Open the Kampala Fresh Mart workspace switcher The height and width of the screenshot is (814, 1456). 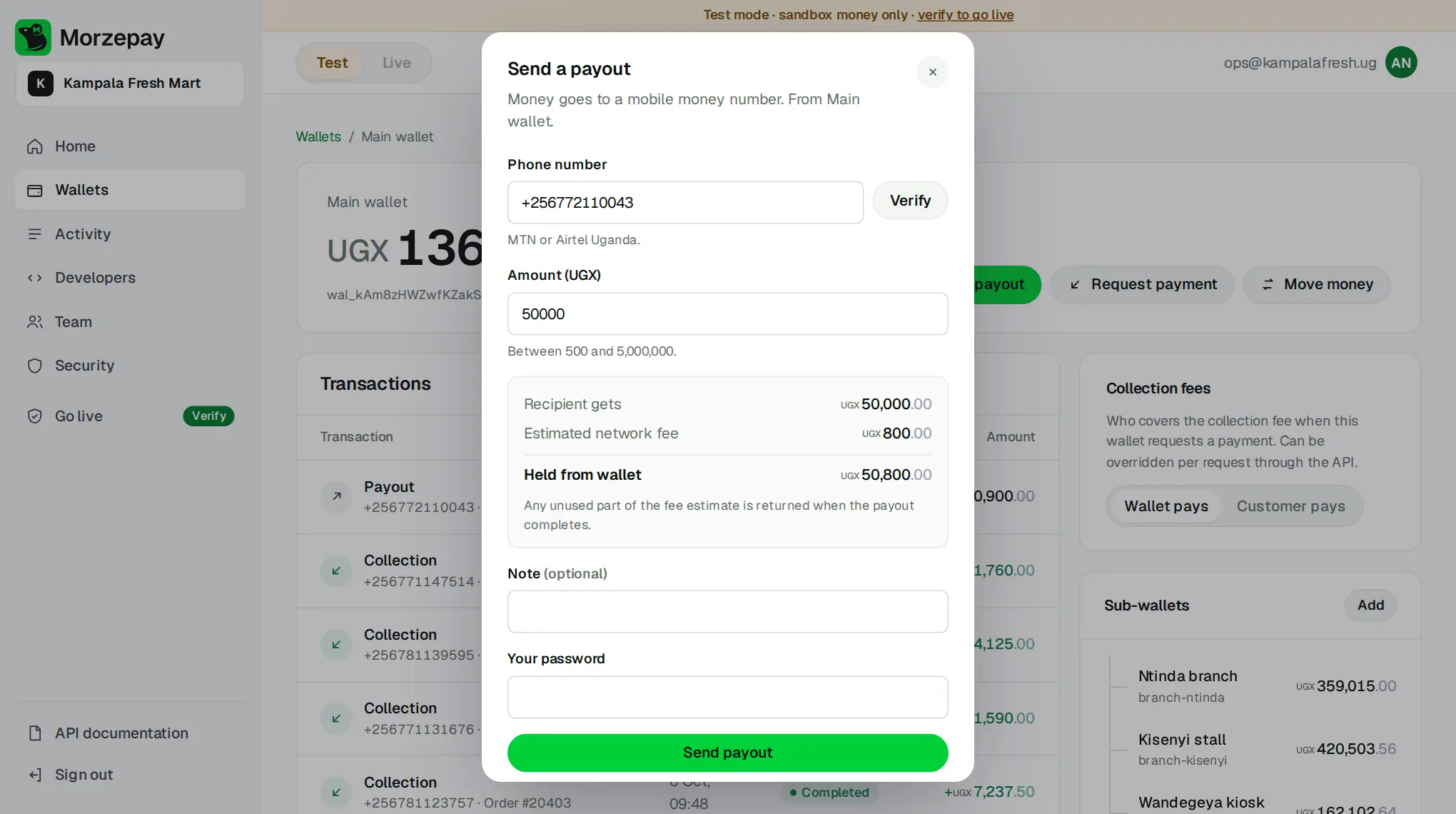pyautogui.click(x=130, y=84)
